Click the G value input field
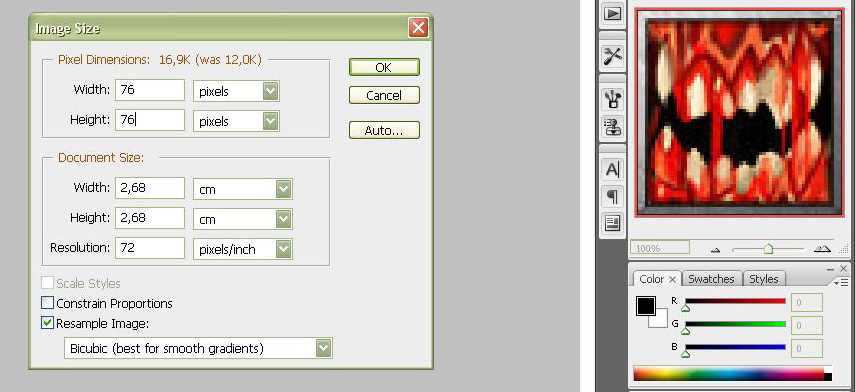This screenshot has width=855, height=392. [x=806, y=325]
